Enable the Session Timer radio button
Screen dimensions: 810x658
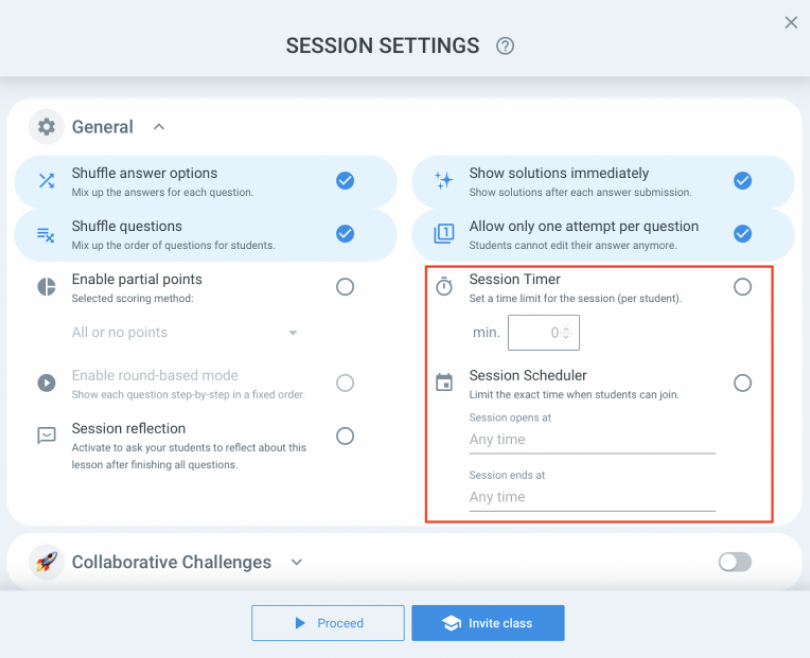[742, 287]
